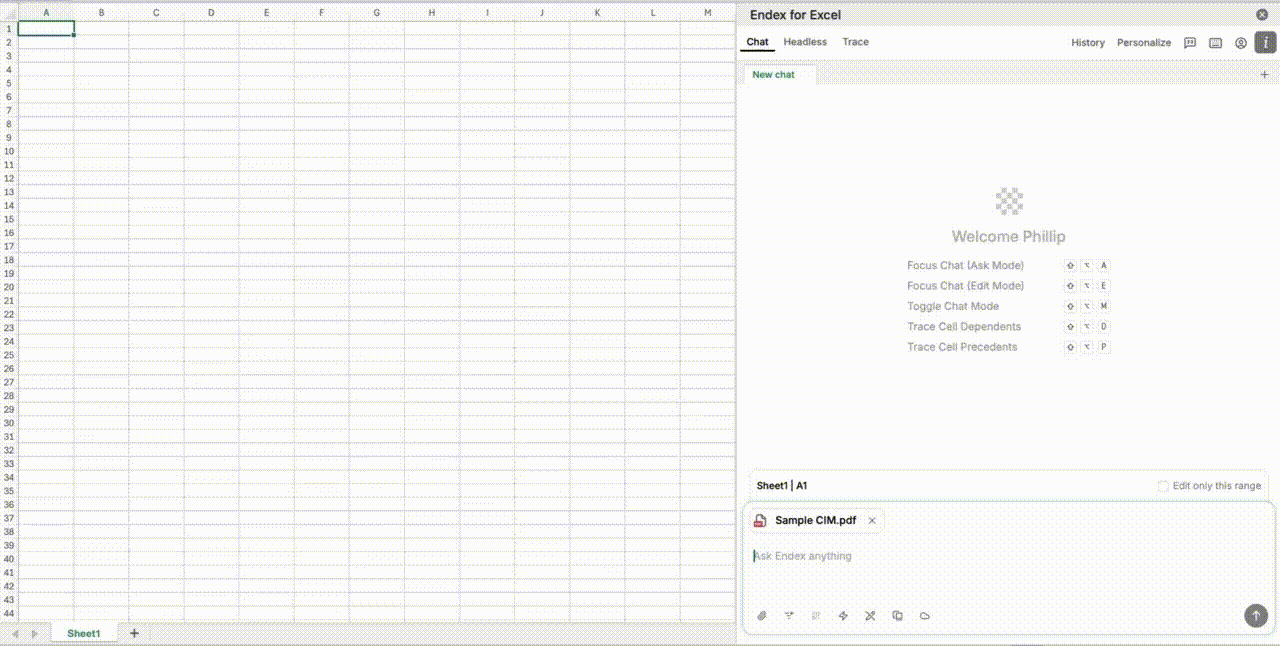The height and width of the screenshot is (646, 1280).
Task: Click the 'Ask Endex anything' input field
Action: pos(1000,556)
